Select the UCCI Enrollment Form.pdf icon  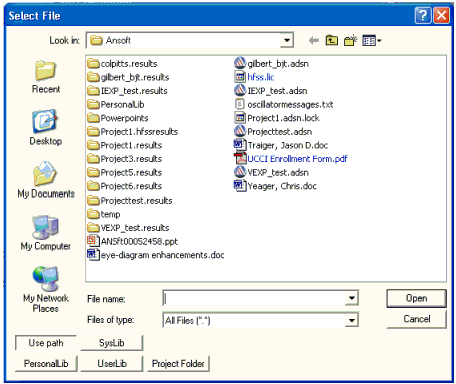(240, 159)
